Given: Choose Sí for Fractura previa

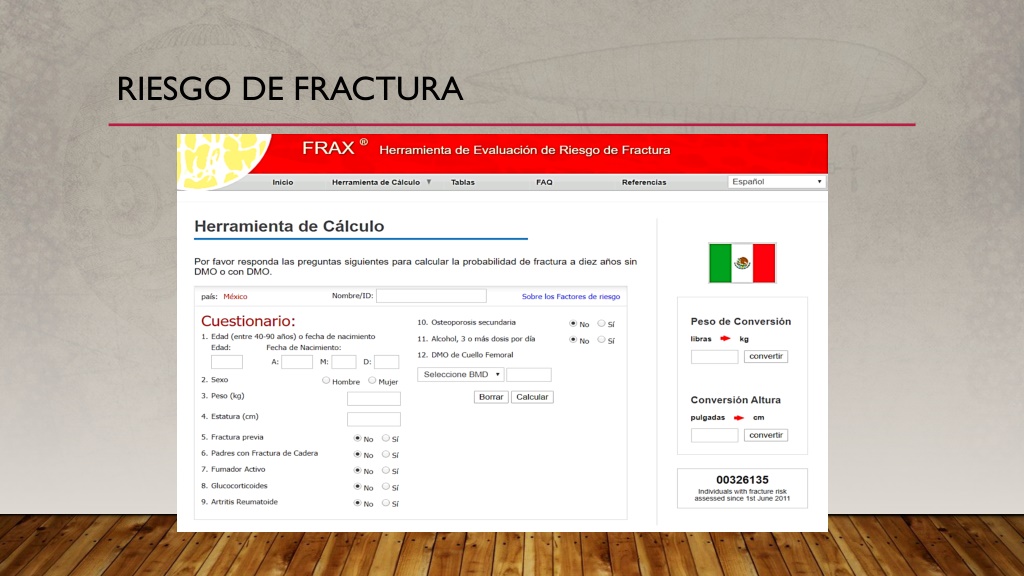Looking at the screenshot, I should [x=386, y=438].
